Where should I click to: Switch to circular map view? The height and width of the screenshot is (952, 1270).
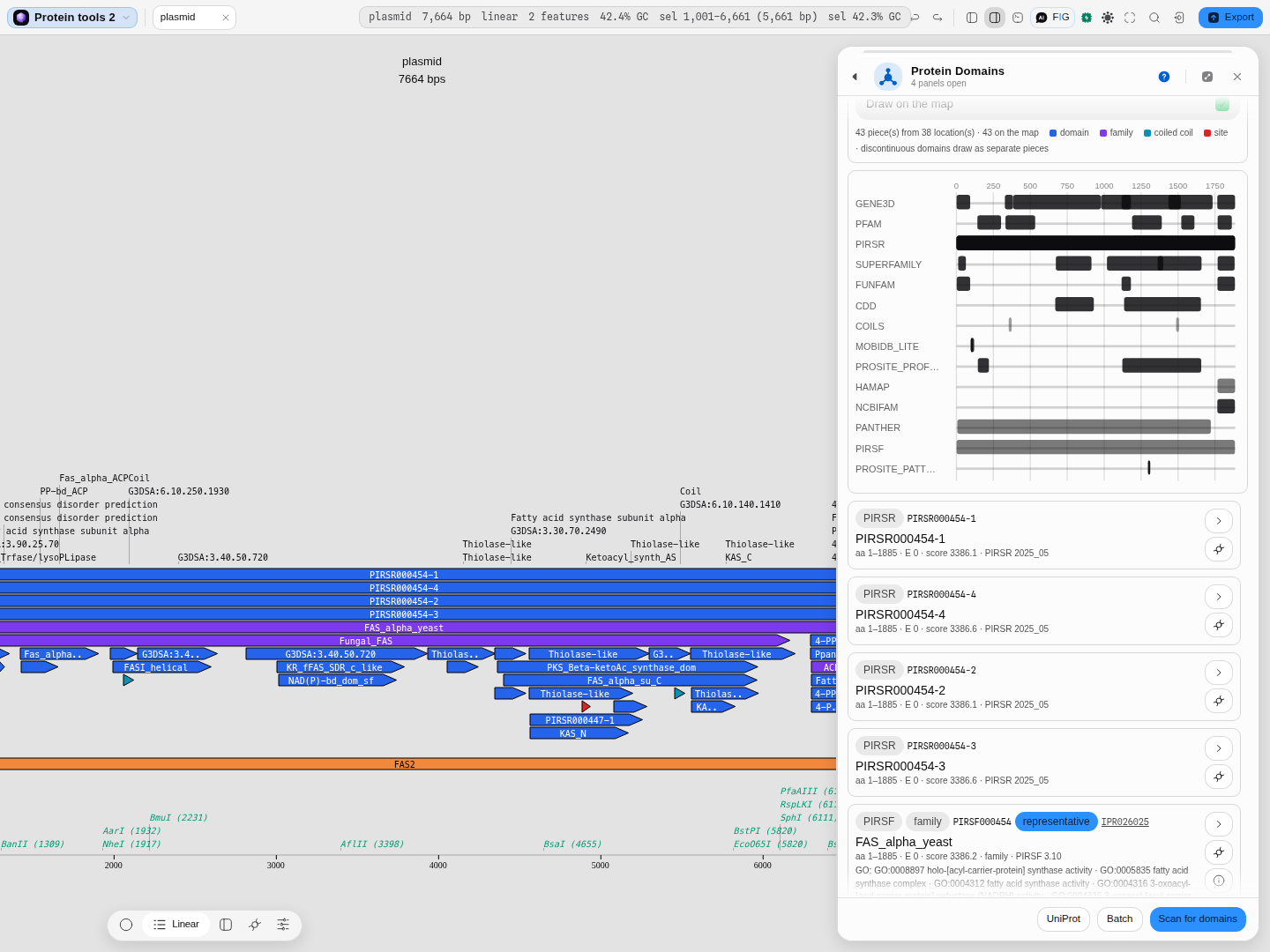point(126,925)
